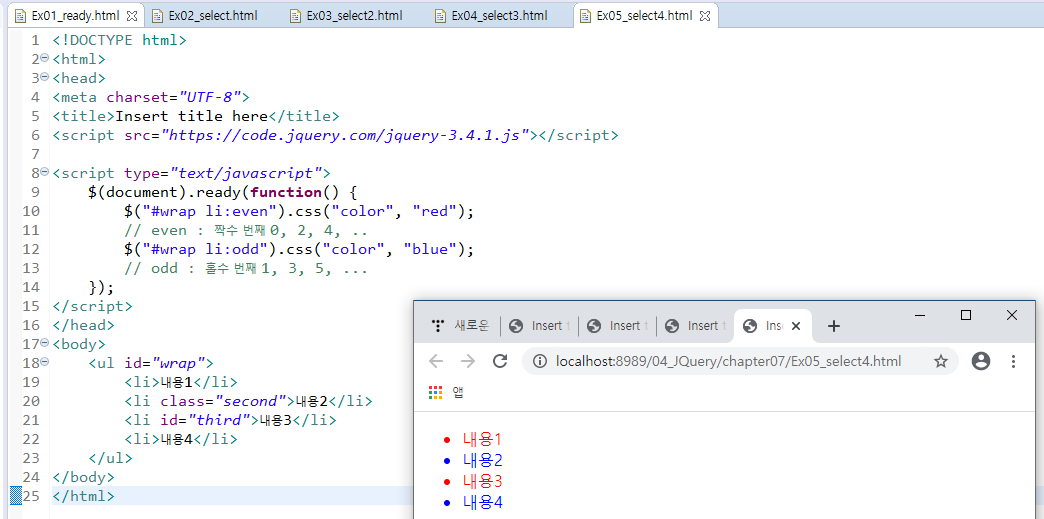Viewport: 1044px width, 519px height.
Task: Close the Chrome window
Action: click(x=1012, y=315)
